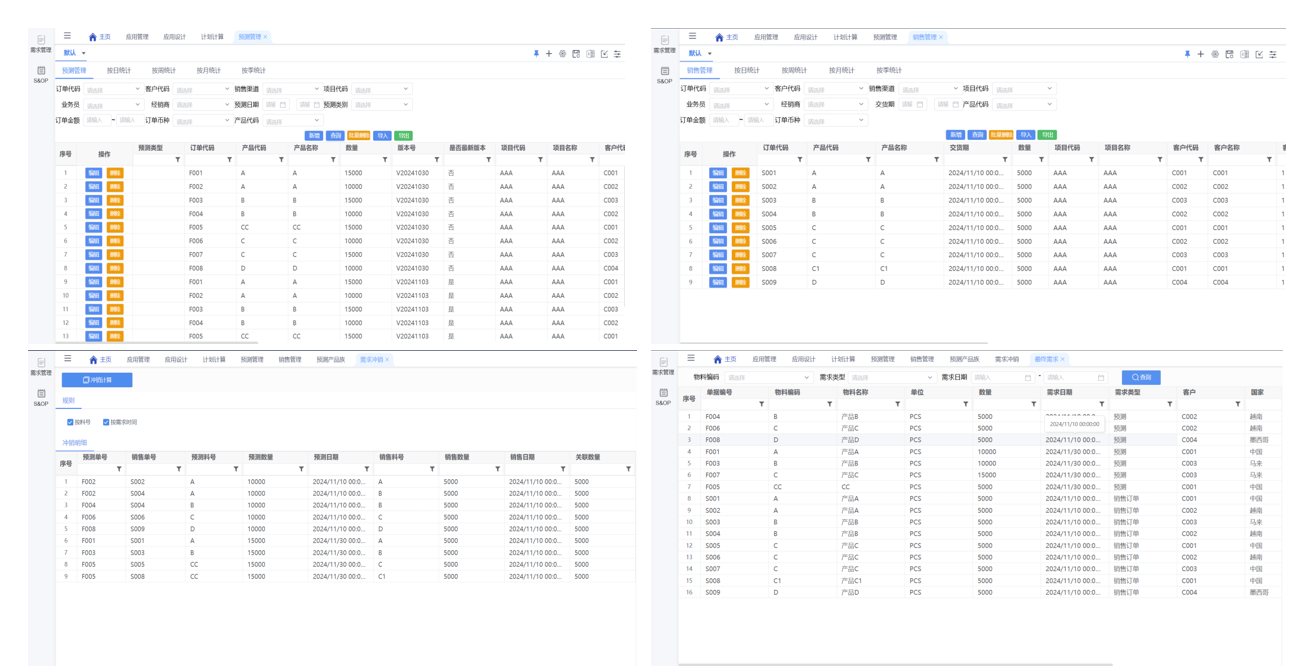Click the plus icon in 销售管理 toolbar
This screenshot has height=671, width=1298.
pyautogui.click(x=1201, y=54)
